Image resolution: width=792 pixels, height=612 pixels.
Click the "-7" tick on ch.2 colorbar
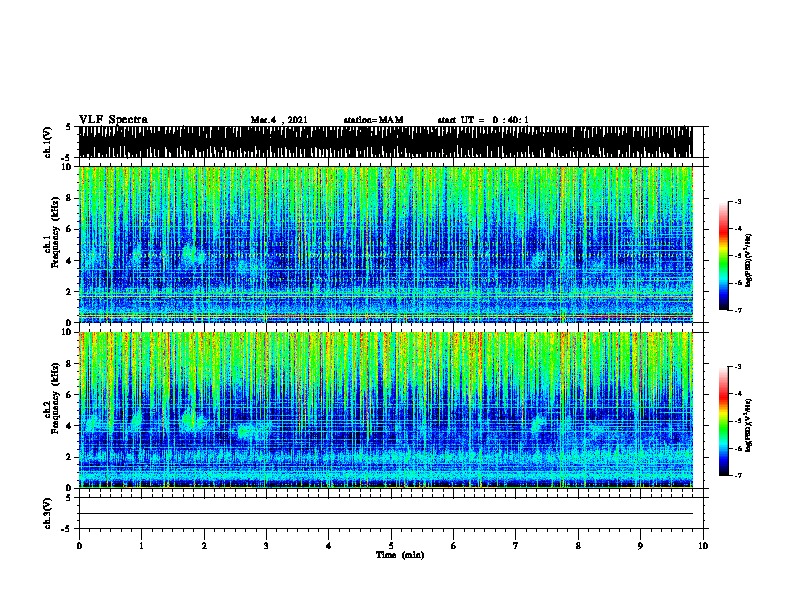click(x=738, y=475)
